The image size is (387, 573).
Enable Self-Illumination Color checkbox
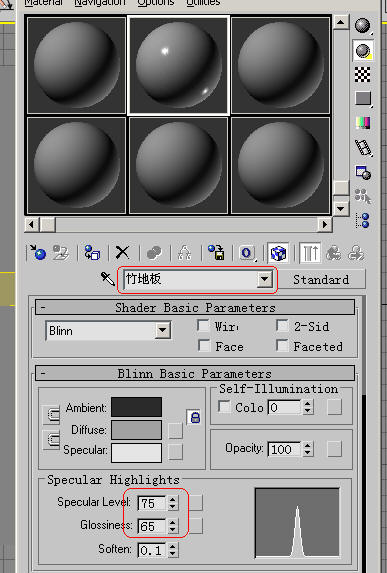[224, 406]
